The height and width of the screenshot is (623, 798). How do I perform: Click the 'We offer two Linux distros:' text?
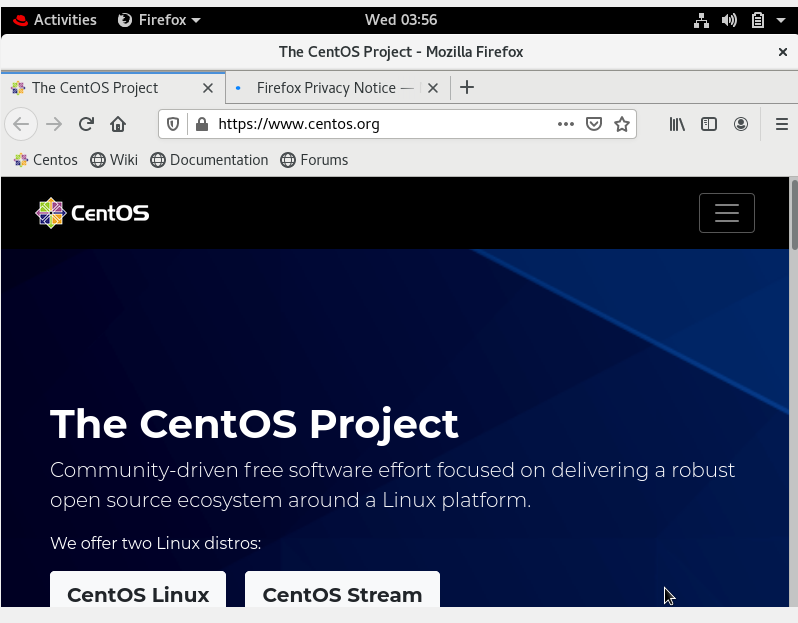pyautogui.click(x=156, y=543)
